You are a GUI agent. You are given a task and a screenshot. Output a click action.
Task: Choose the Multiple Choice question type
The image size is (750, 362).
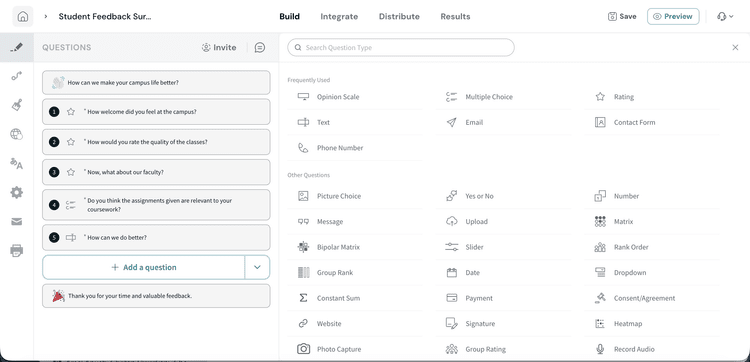click(504, 97)
